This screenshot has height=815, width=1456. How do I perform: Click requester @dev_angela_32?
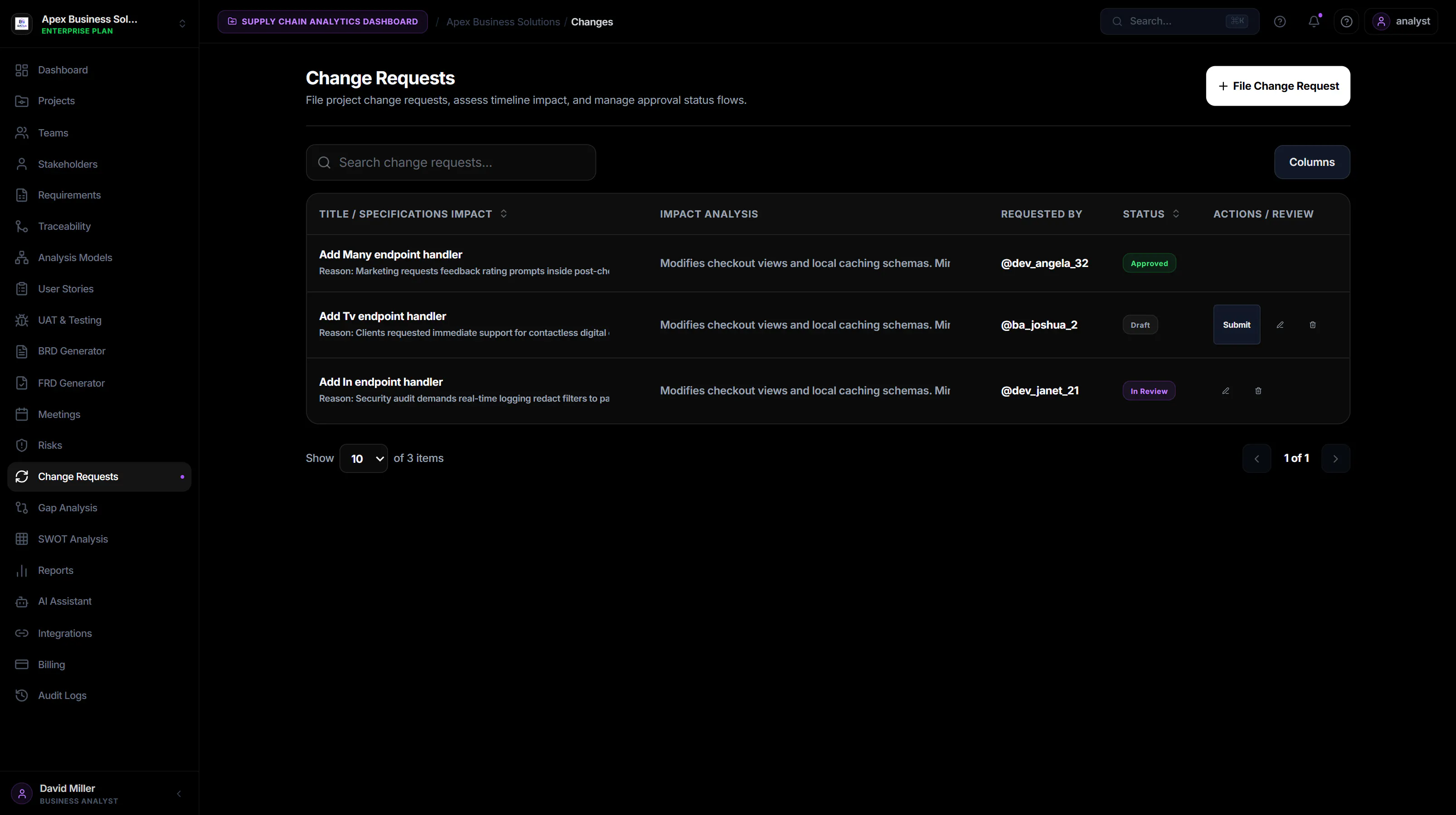point(1044,263)
